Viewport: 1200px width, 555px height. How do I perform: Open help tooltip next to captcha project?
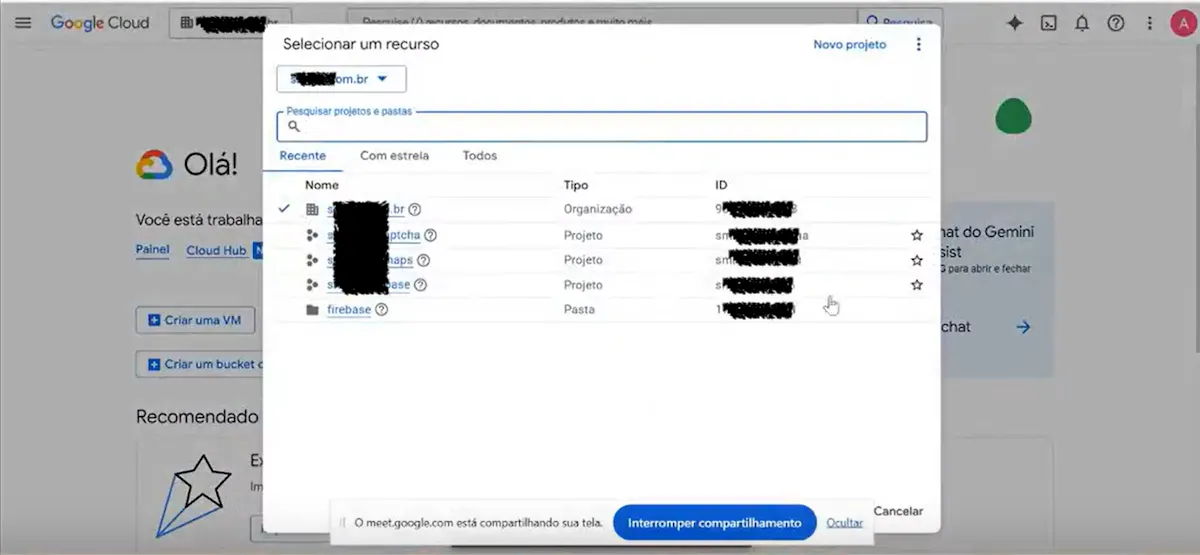(431, 235)
